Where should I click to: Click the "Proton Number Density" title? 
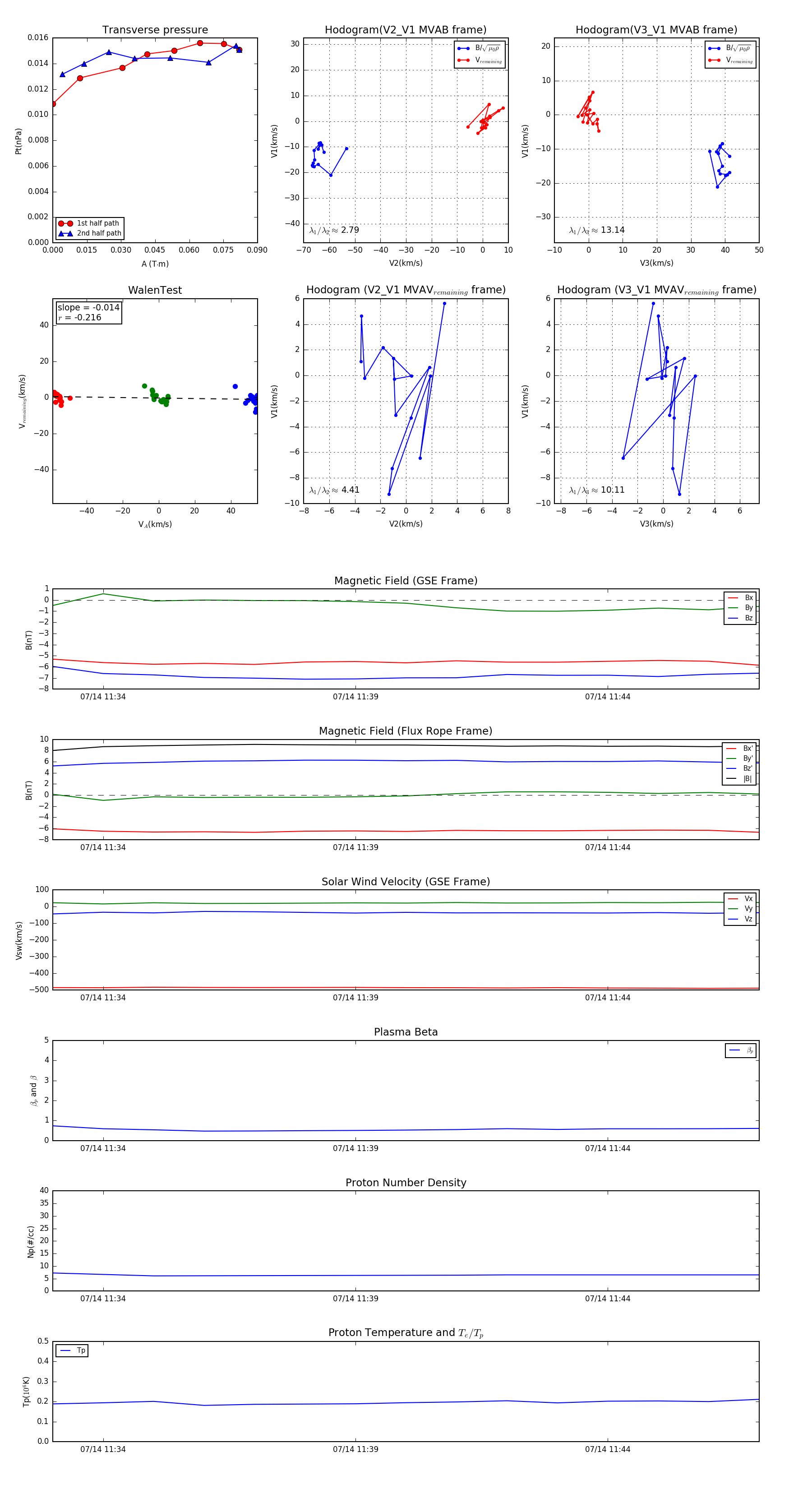[406, 1183]
